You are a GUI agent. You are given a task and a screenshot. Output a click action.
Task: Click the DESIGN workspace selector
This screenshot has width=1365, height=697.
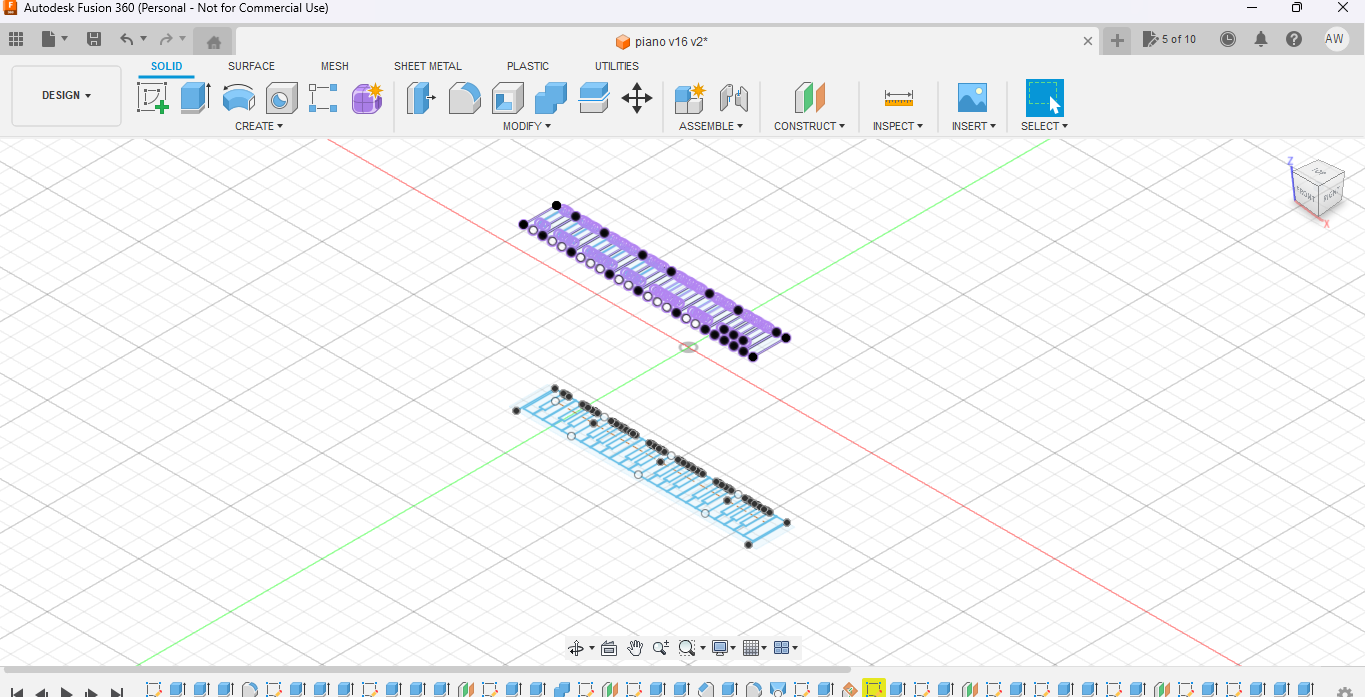tap(66, 95)
